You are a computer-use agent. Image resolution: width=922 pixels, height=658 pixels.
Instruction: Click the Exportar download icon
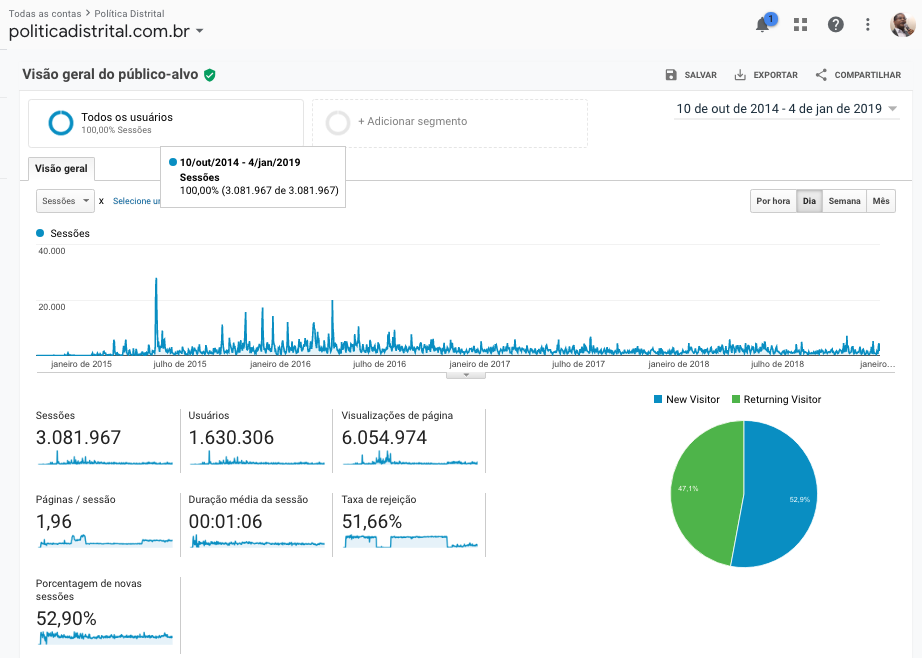pyautogui.click(x=740, y=75)
